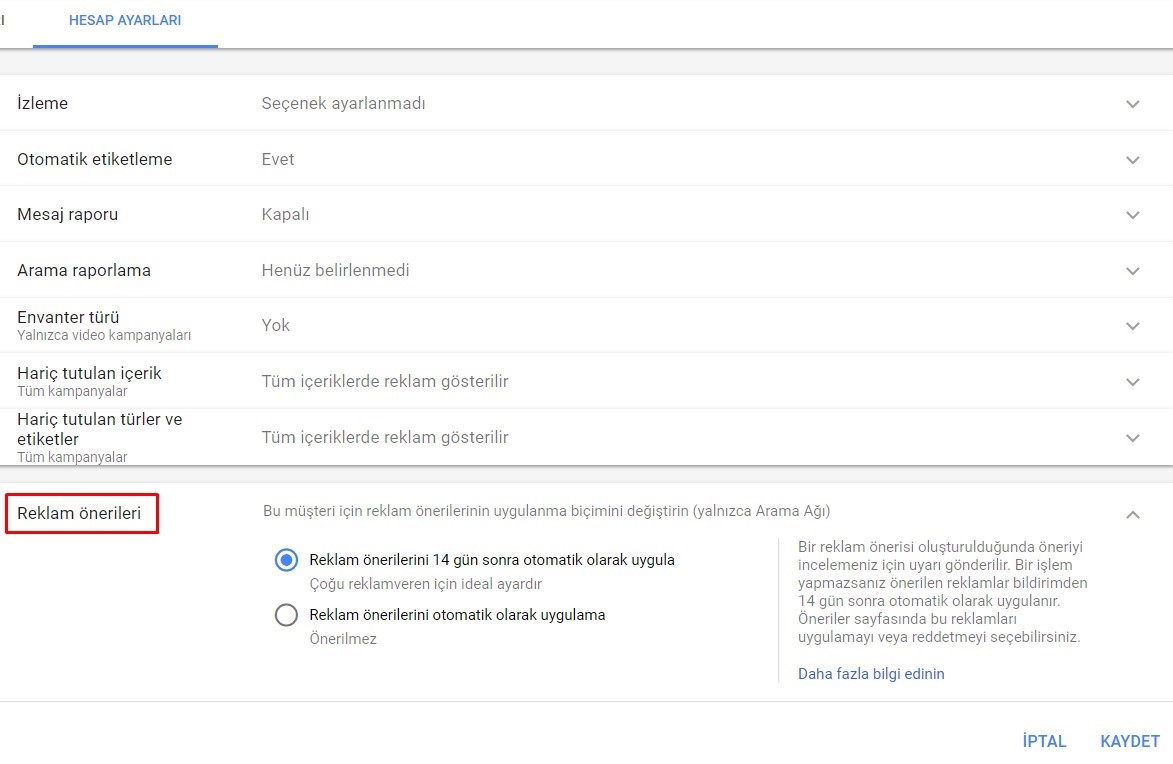The width and height of the screenshot is (1173, 764).
Task: Click the Henüz belirlenmedi value text
Action: (x=335, y=270)
